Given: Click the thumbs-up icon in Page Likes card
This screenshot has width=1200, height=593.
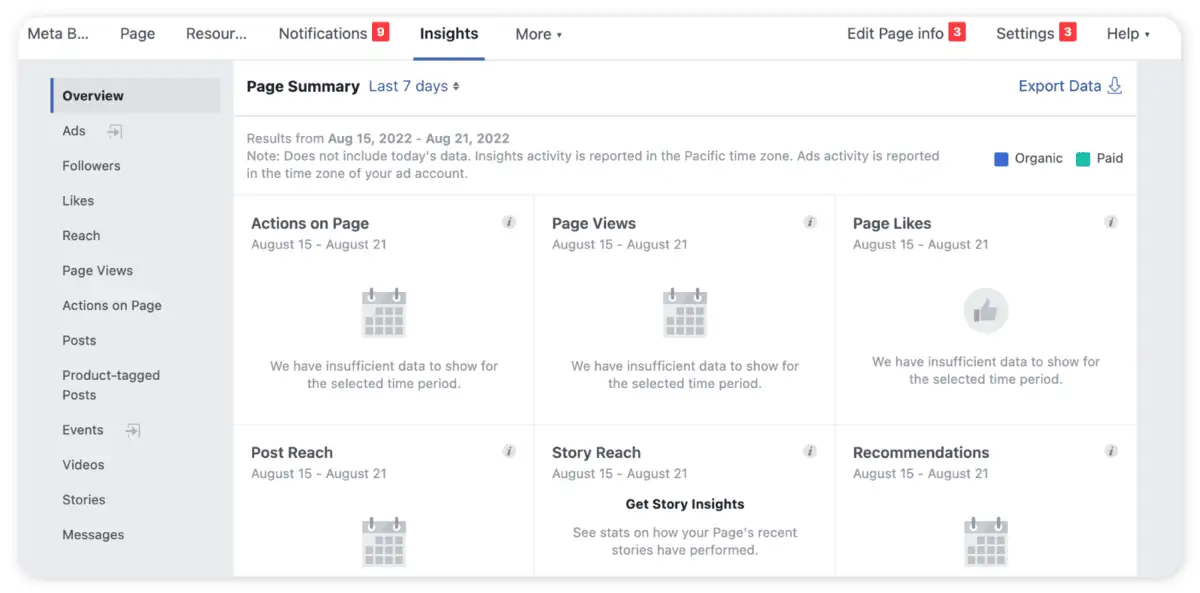Looking at the screenshot, I should [x=986, y=311].
